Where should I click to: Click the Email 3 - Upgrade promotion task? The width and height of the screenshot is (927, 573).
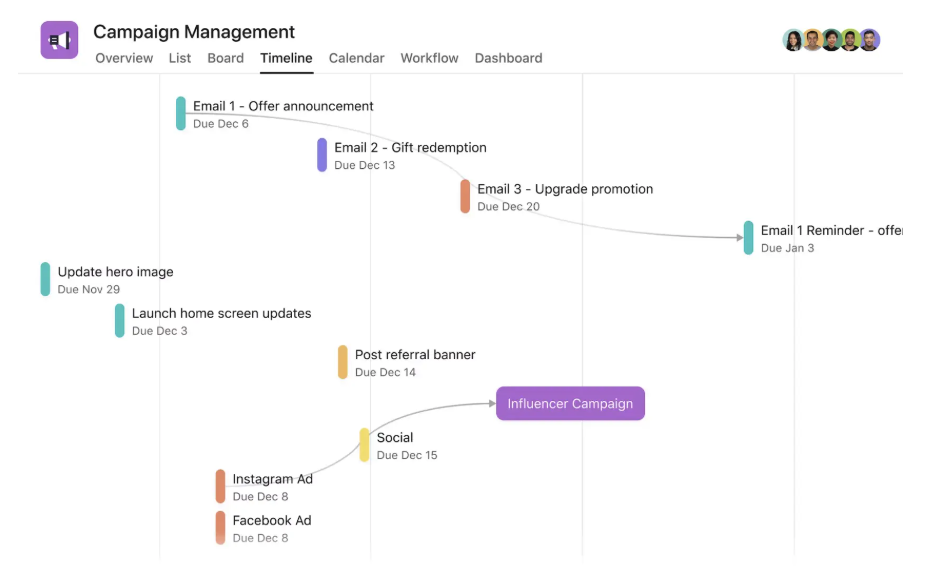pos(564,189)
